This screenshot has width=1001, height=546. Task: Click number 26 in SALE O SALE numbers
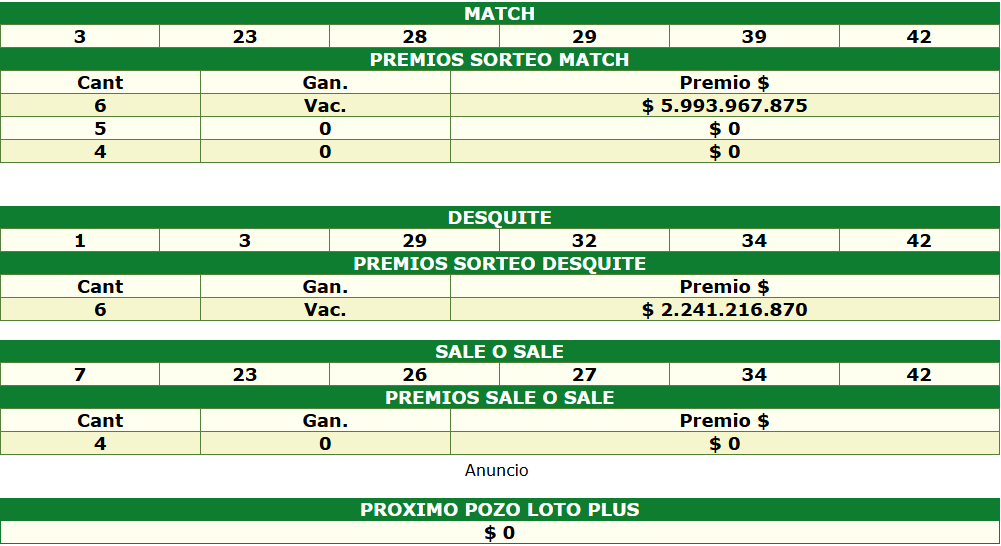414,375
